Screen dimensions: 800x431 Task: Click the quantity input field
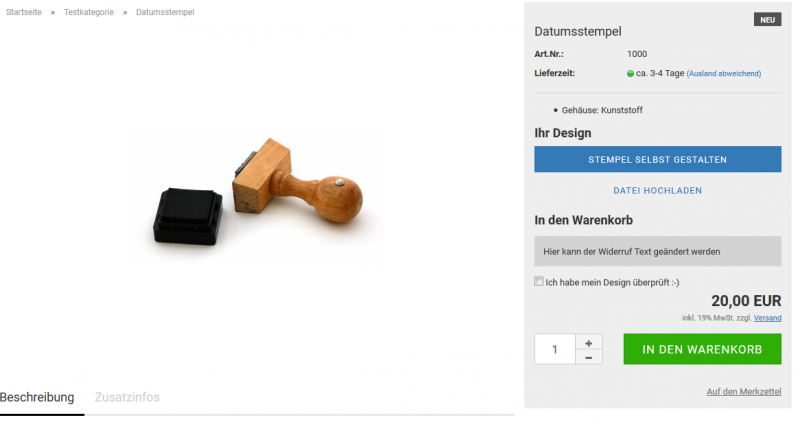click(555, 349)
